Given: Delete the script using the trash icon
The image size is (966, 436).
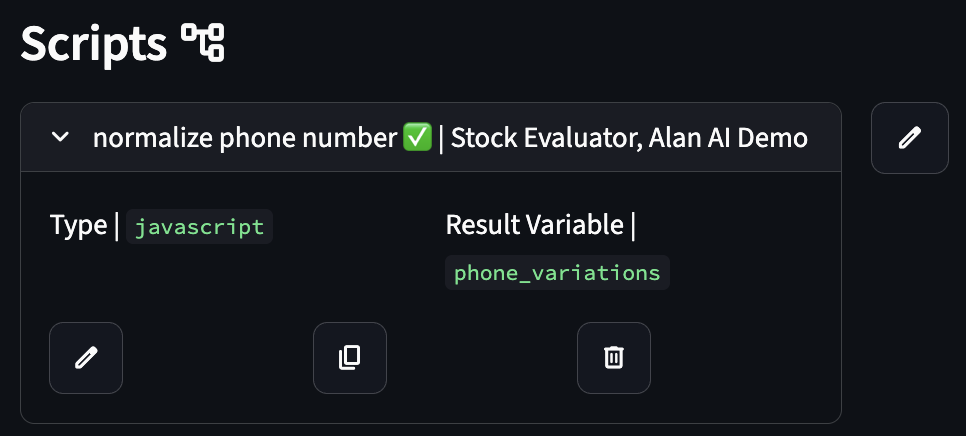Looking at the screenshot, I should tap(614, 357).
